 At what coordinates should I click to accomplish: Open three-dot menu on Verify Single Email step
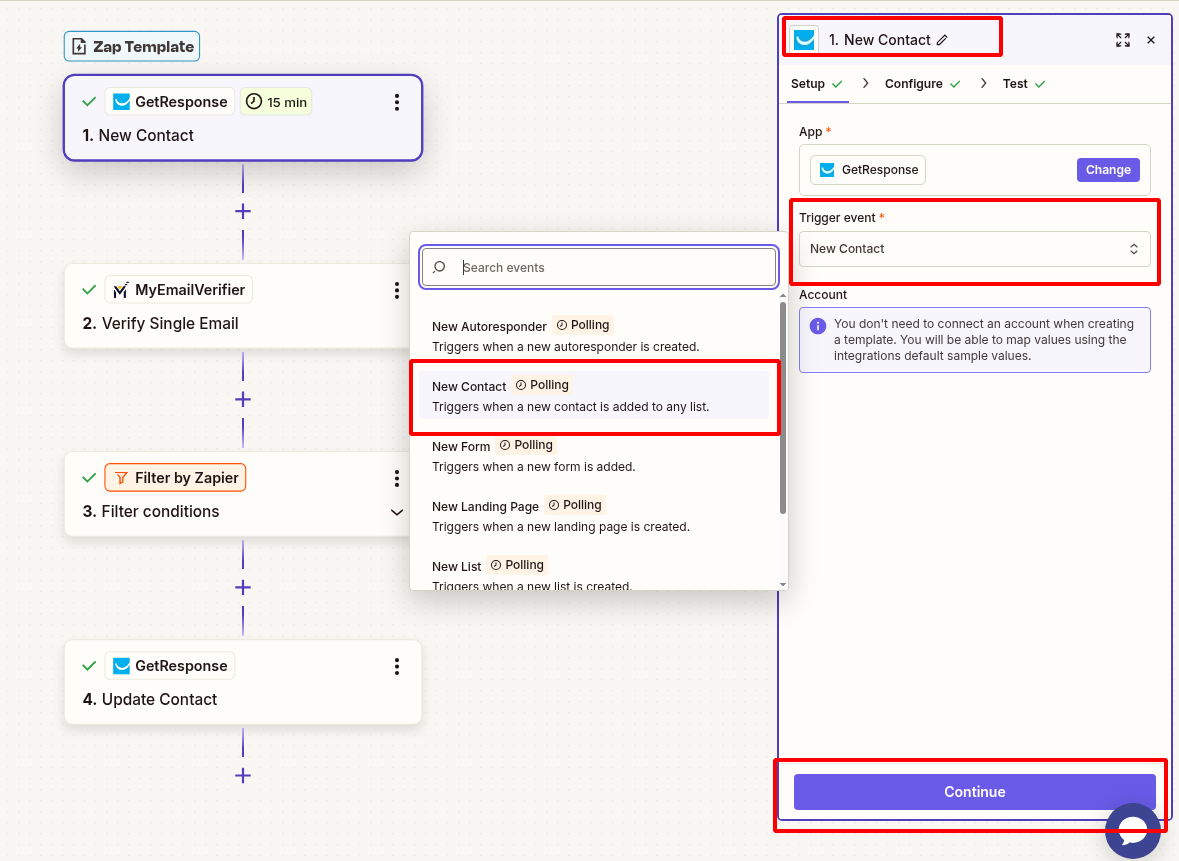pyautogui.click(x=397, y=290)
